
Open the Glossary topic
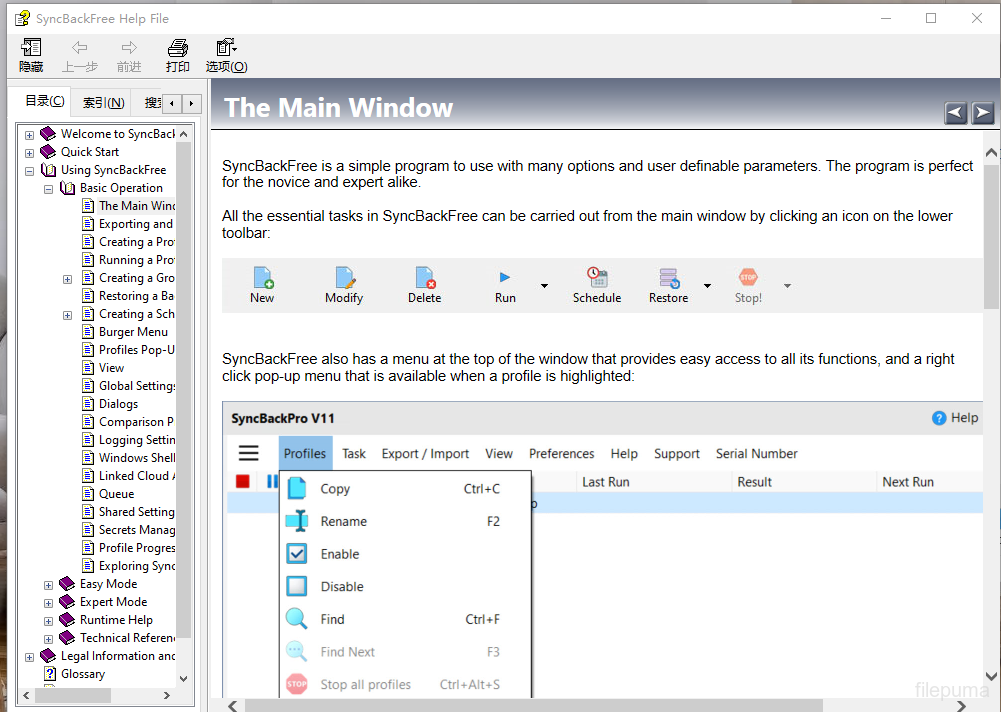83,674
